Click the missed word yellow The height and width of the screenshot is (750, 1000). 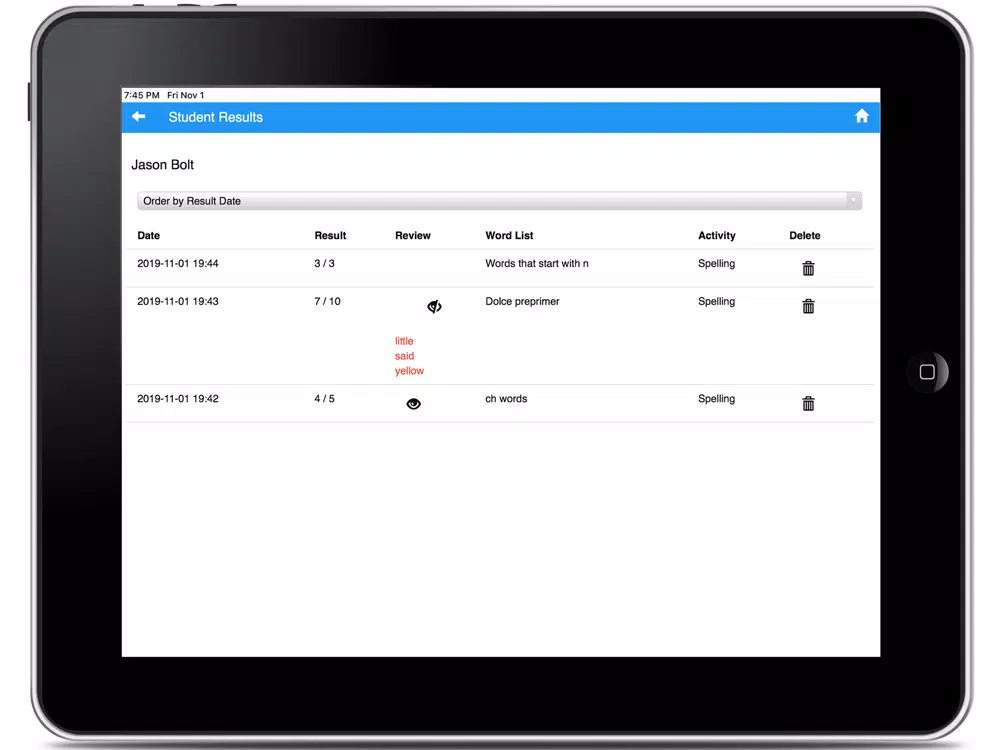[409, 371]
